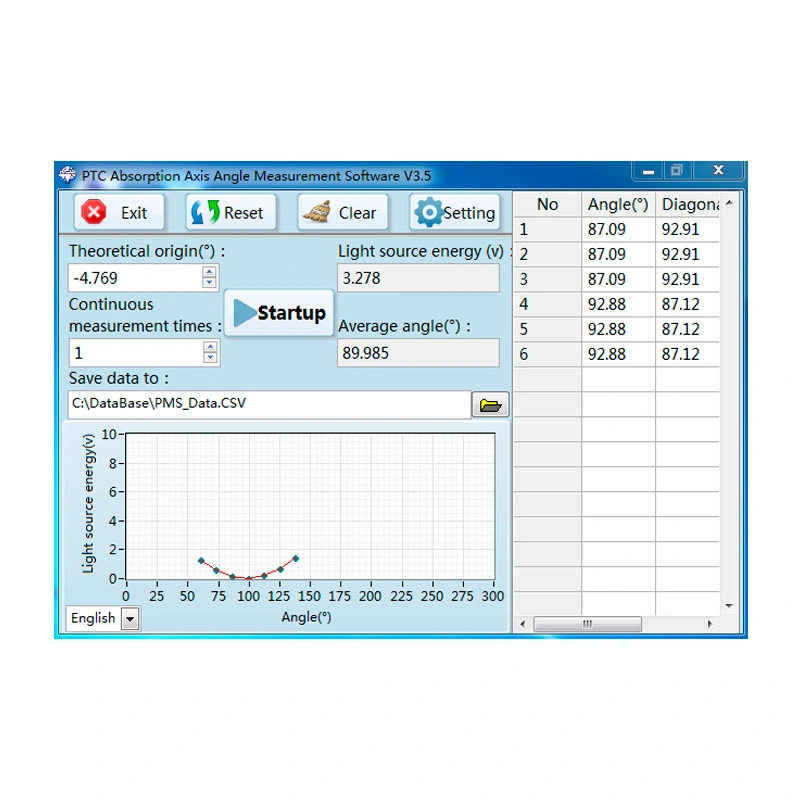This screenshot has height=800, width=800.
Task: Click the Clear button
Action: pyautogui.click(x=343, y=212)
